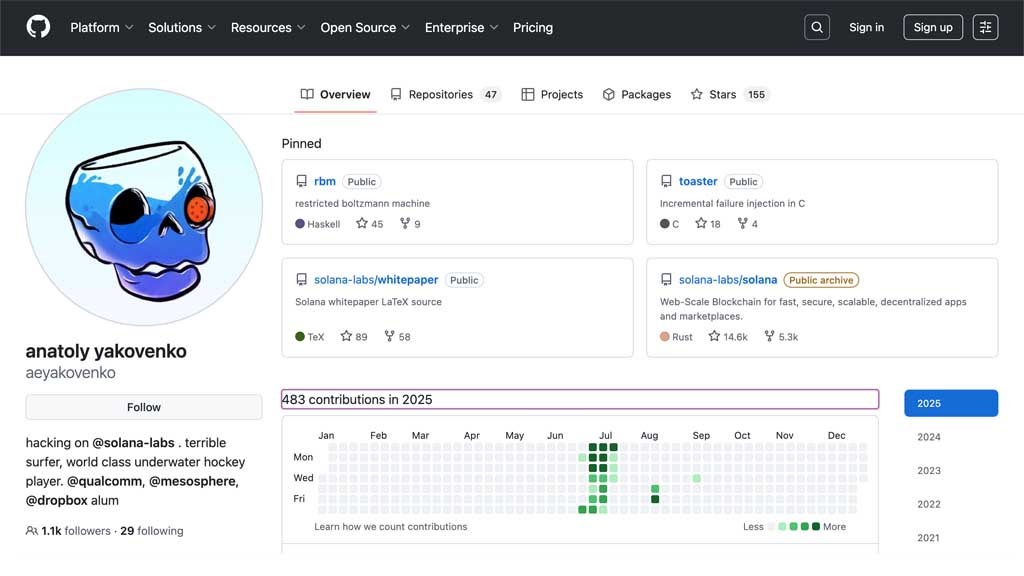Open the appearance settings icon in header
Screen dimensions: 1024x576
click(x=985, y=27)
